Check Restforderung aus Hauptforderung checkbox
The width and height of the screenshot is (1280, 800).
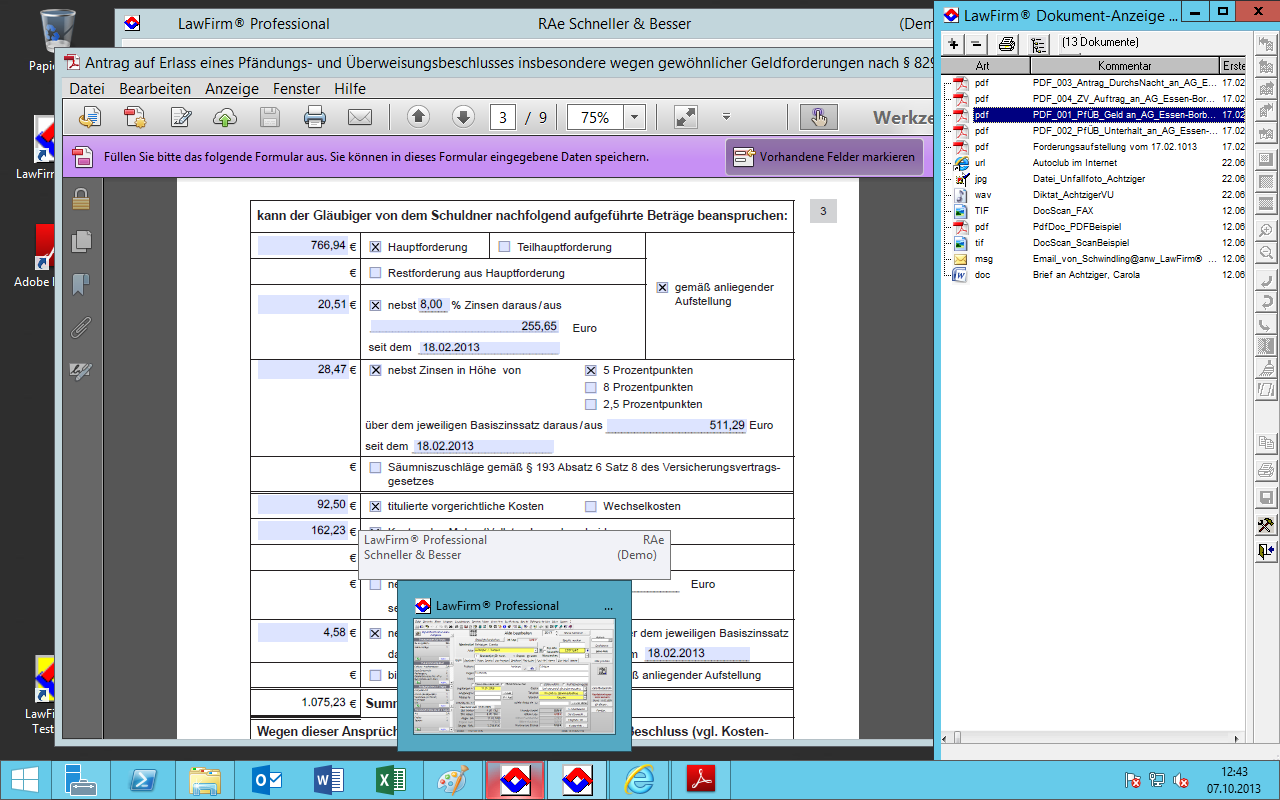point(376,272)
